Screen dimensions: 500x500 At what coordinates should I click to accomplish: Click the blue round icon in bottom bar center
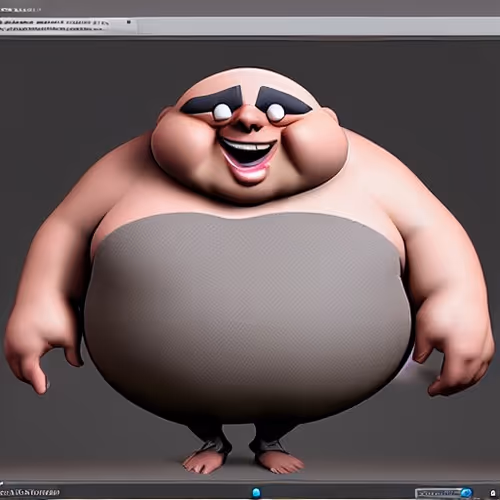coord(256,492)
